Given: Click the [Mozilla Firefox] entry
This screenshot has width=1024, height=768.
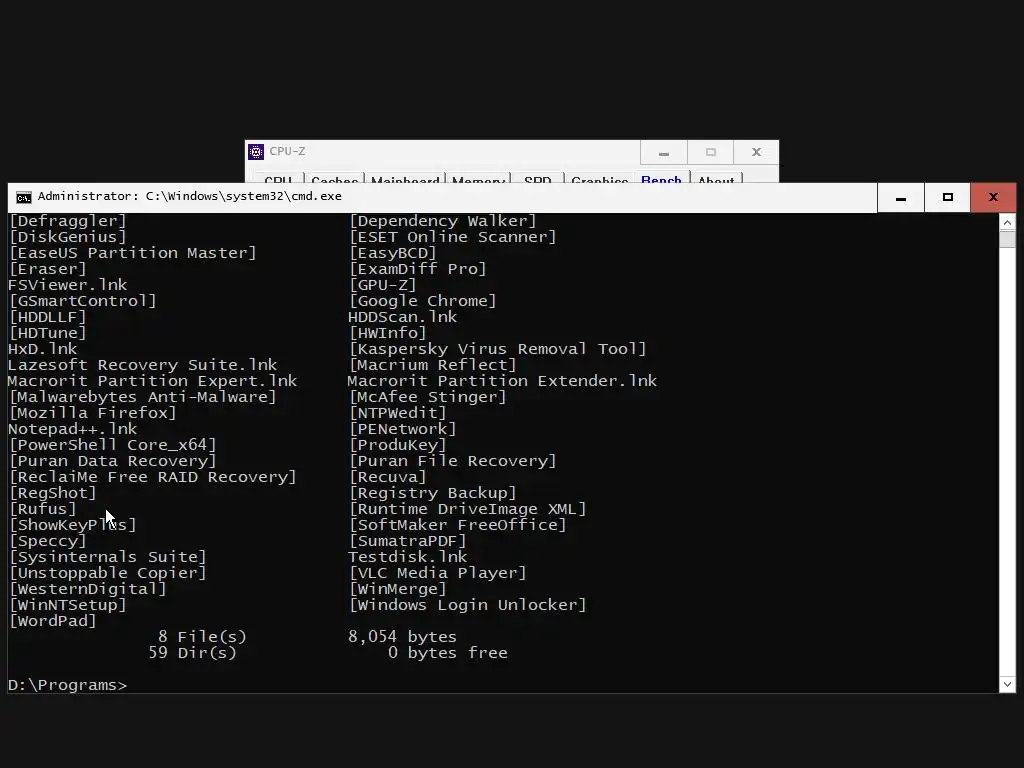Looking at the screenshot, I should pos(92,413).
